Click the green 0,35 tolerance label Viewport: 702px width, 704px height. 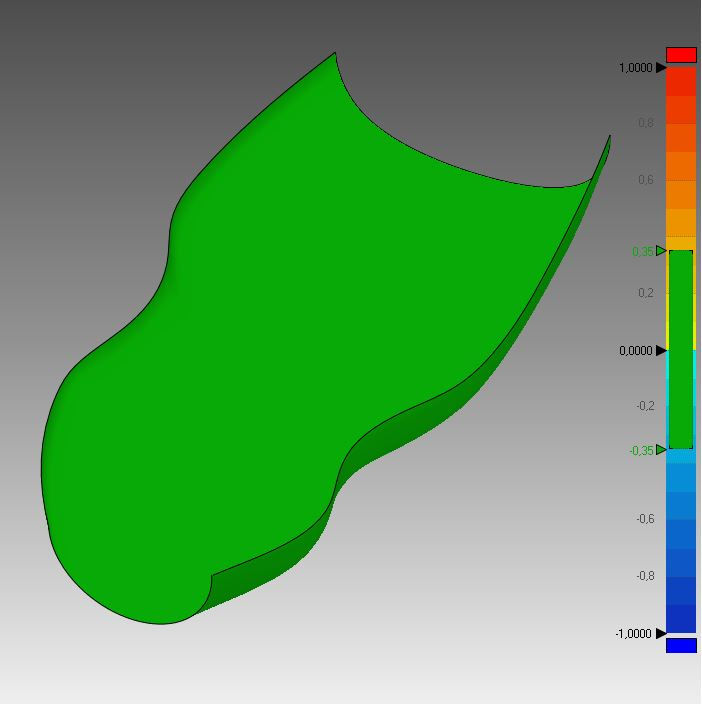tap(643, 251)
